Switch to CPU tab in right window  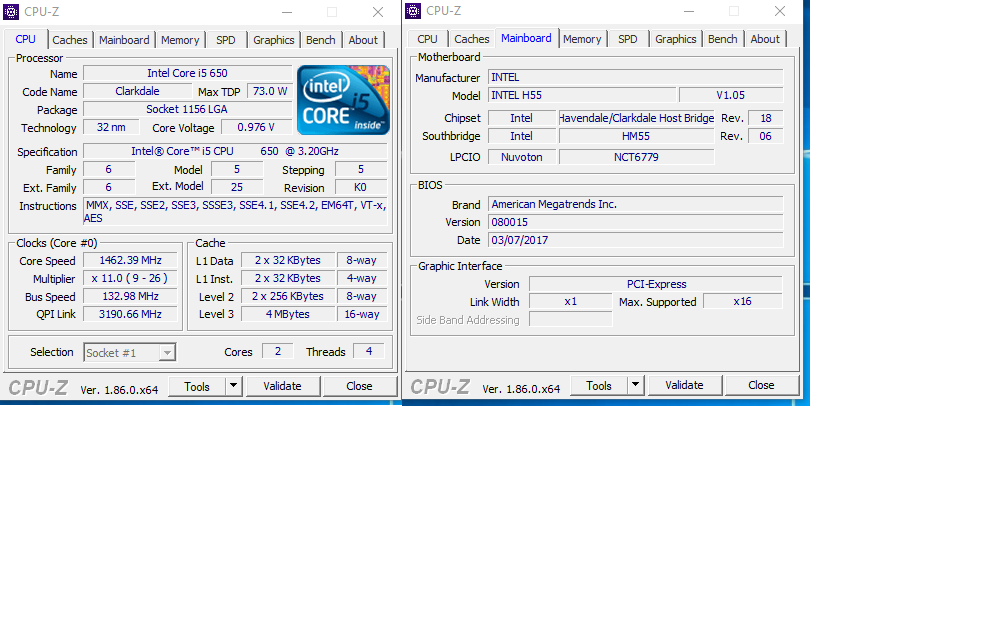click(427, 39)
